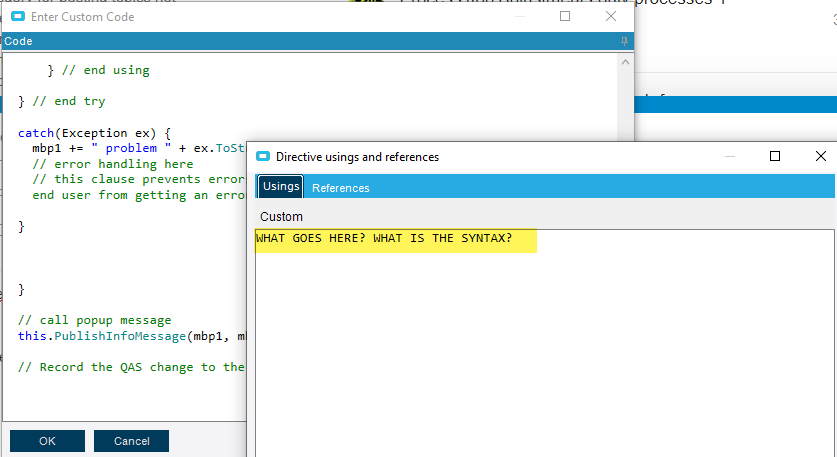The height and width of the screenshot is (457, 837).
Task: Click the 'Custom' label in Usings tab
Action: (281, 216)
